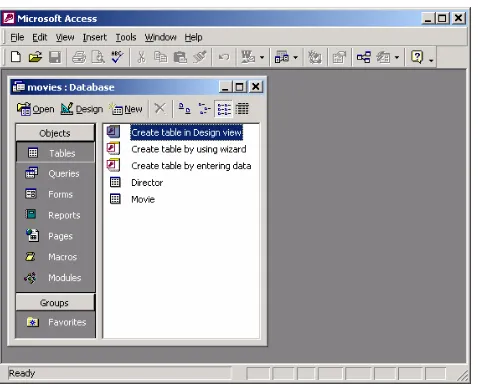
Task: Click the New Object icon
Action: [383, 57]
